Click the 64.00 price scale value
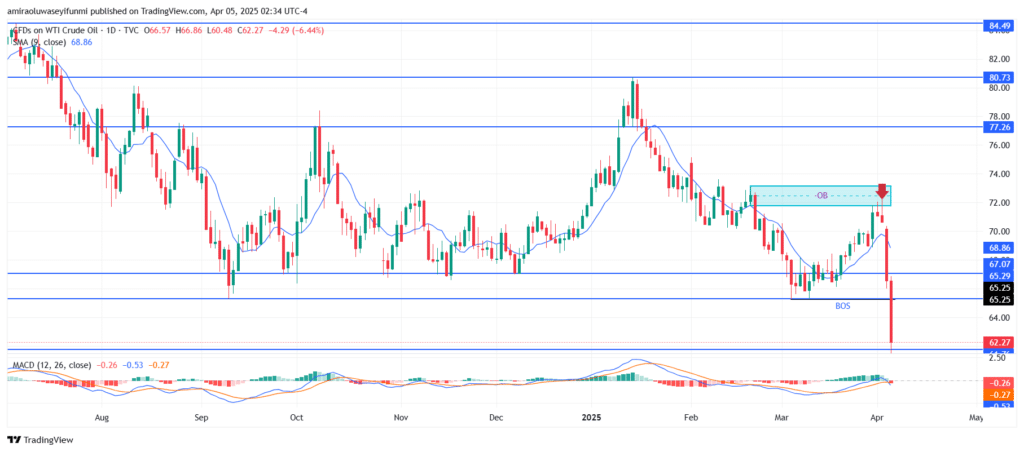The width and height of the screenshot is (1024, 452). 1000,317
